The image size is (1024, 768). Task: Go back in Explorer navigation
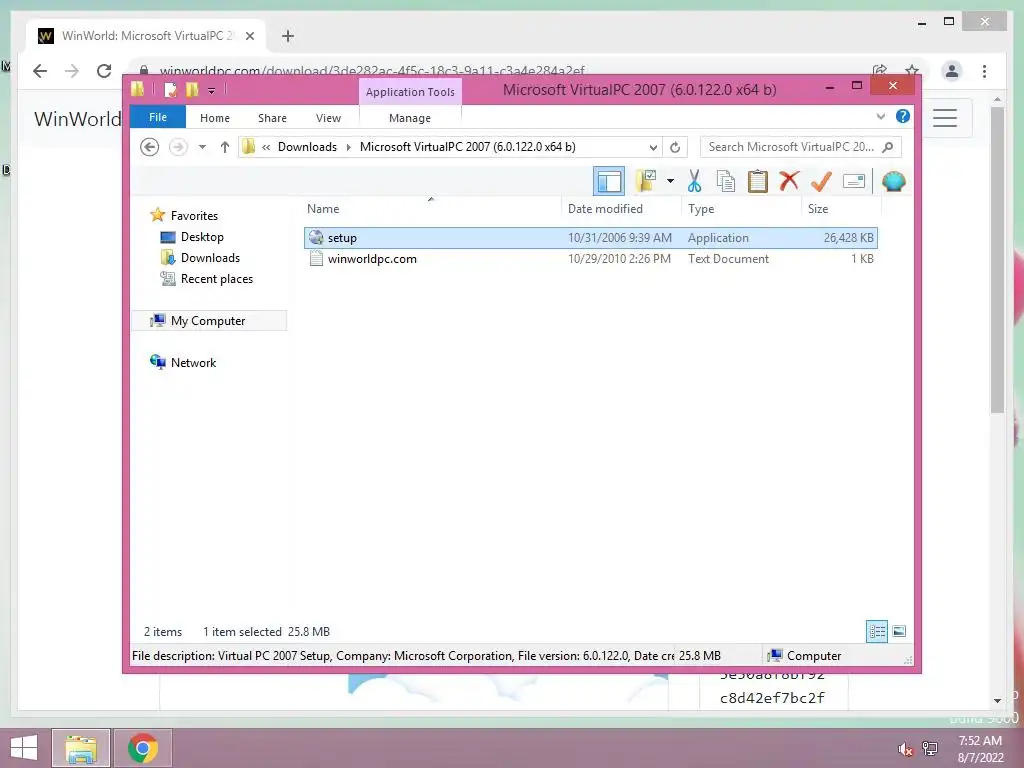click(x=150, y=147)
